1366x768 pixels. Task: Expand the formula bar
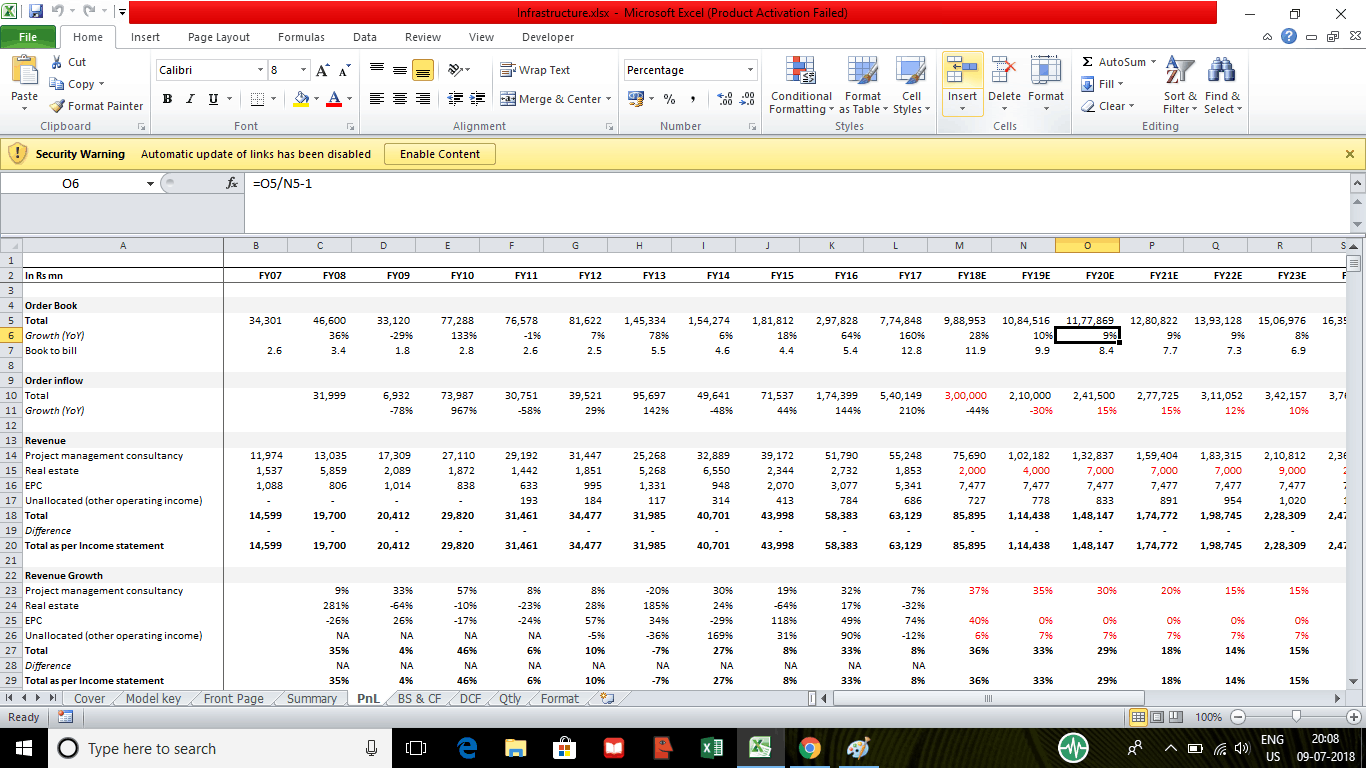(1357, 184)
